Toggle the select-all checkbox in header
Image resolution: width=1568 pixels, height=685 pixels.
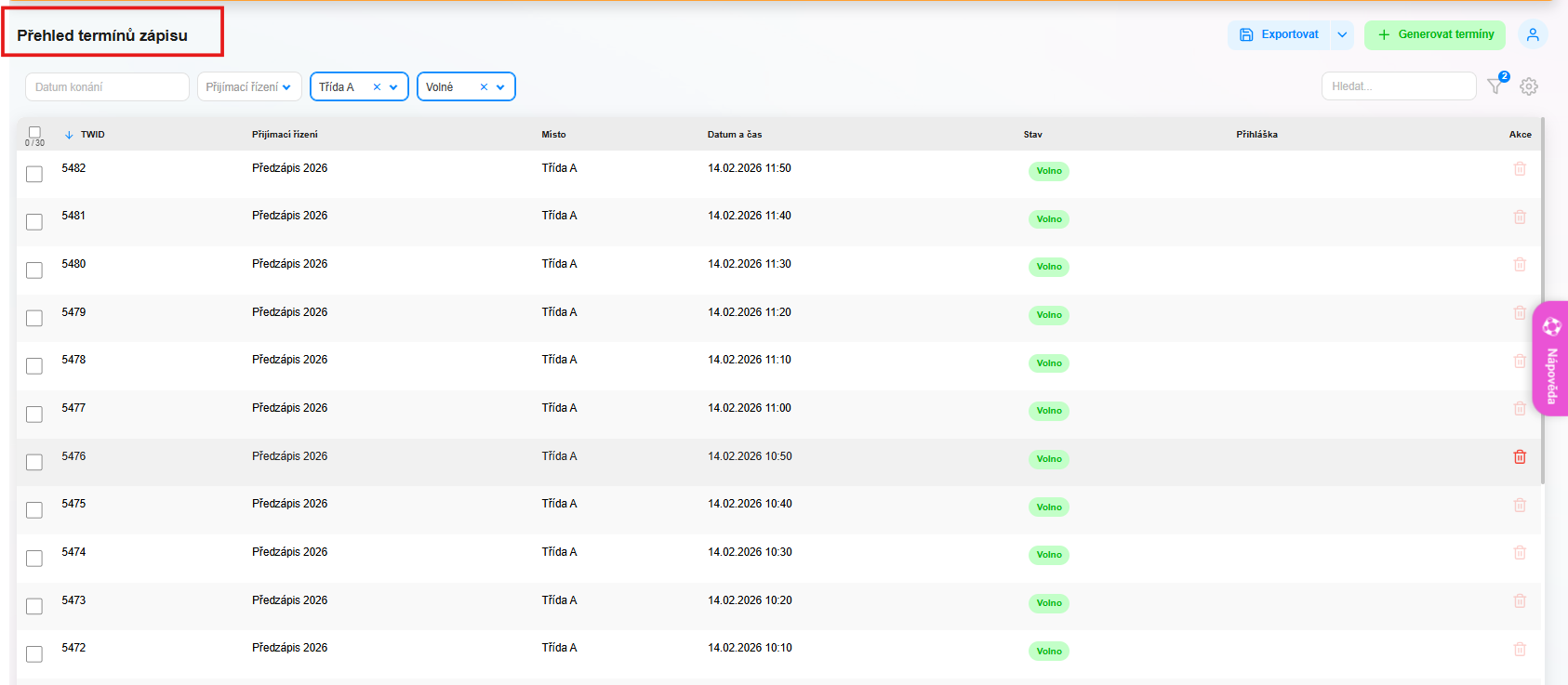[34, 132]
